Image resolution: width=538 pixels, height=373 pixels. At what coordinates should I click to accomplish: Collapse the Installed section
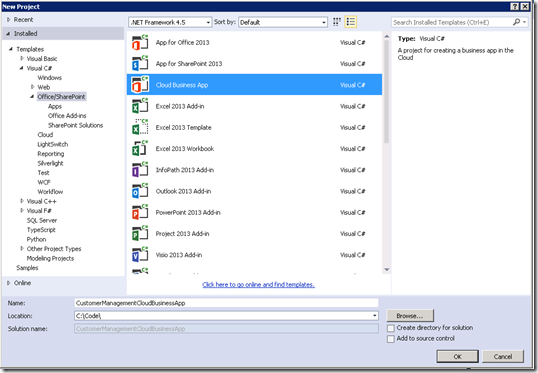[8, 34]
